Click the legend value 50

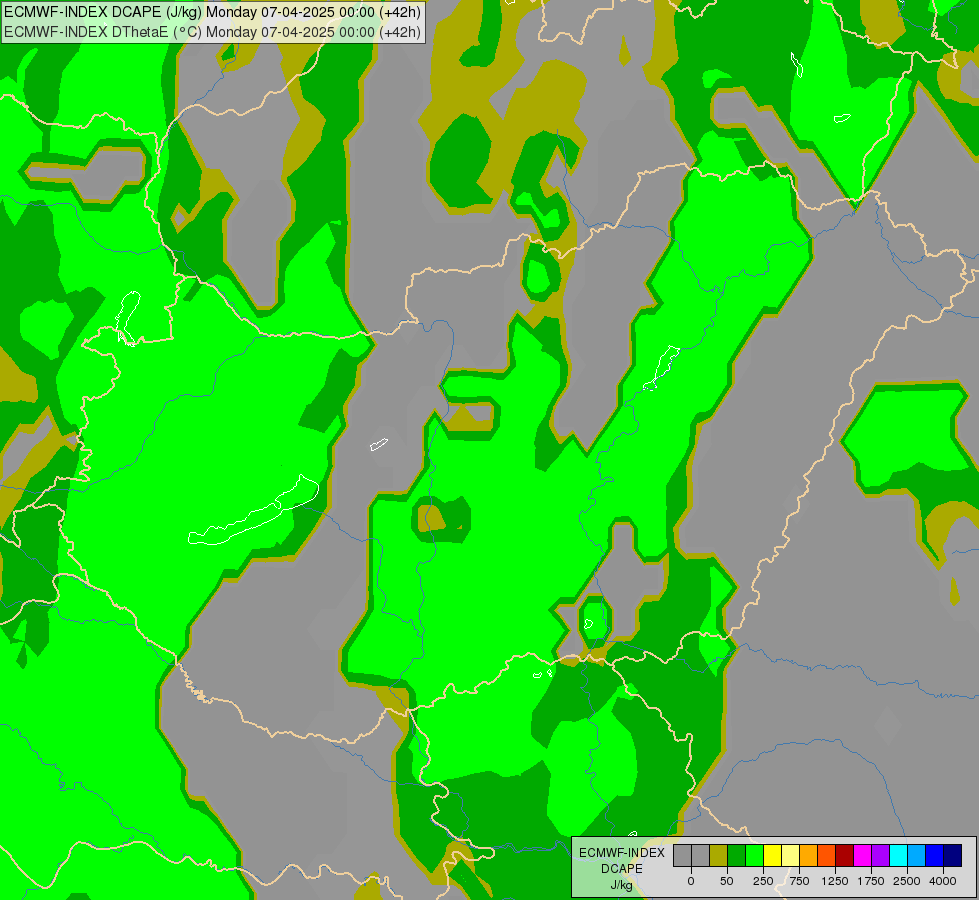pos(727,881)
